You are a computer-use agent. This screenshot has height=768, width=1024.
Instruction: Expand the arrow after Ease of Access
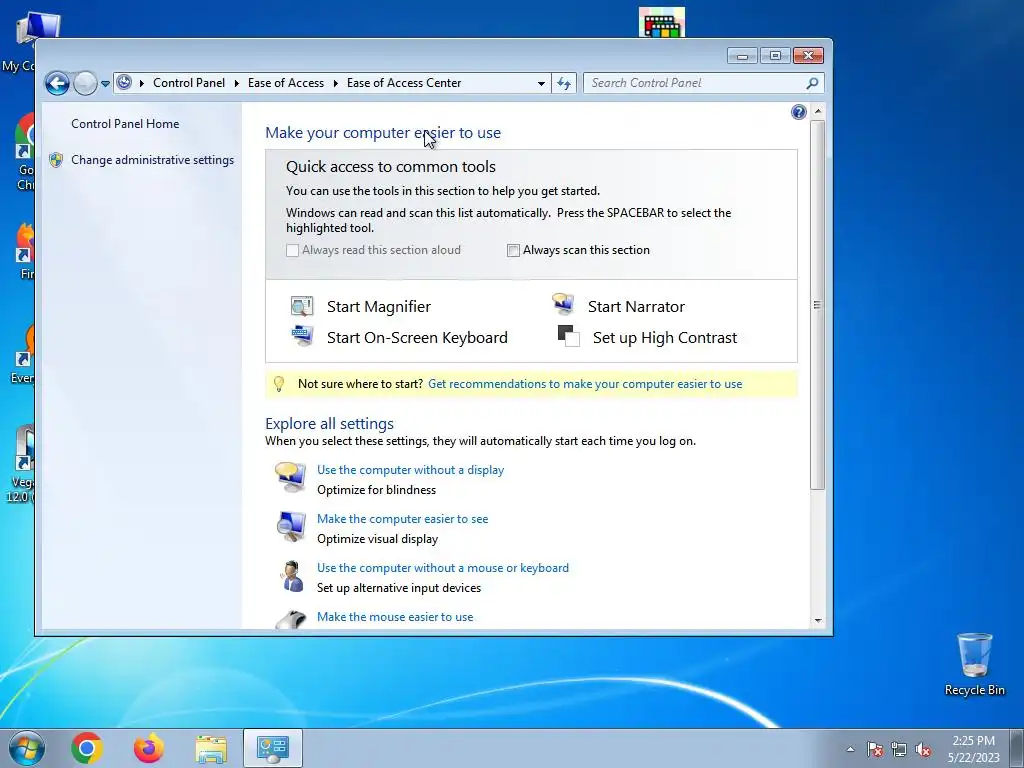click(x=336, y=84)
